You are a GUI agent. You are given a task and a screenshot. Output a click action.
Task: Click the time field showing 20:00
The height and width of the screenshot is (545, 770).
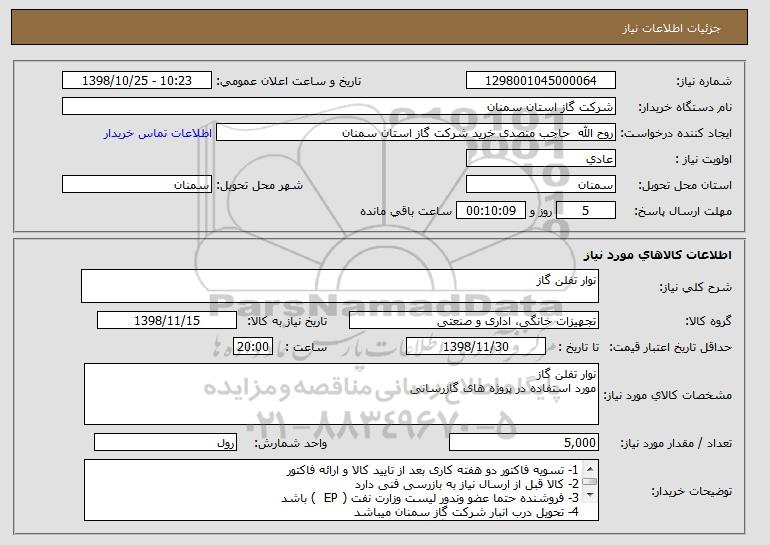tap(253, 347)
